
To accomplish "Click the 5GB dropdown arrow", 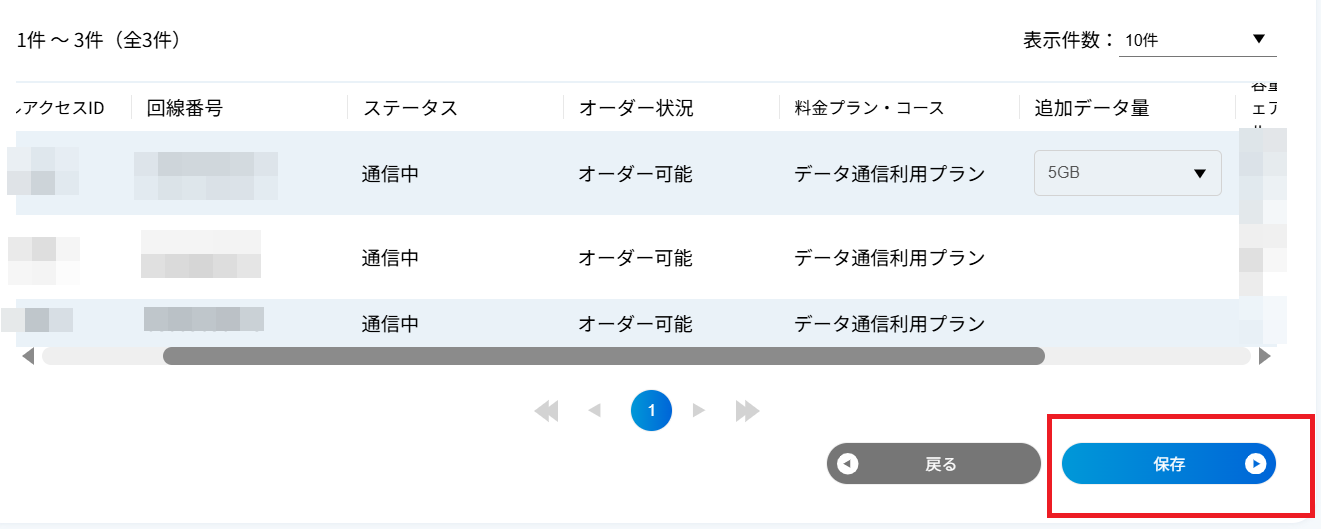I will [x=1200, y=174].
